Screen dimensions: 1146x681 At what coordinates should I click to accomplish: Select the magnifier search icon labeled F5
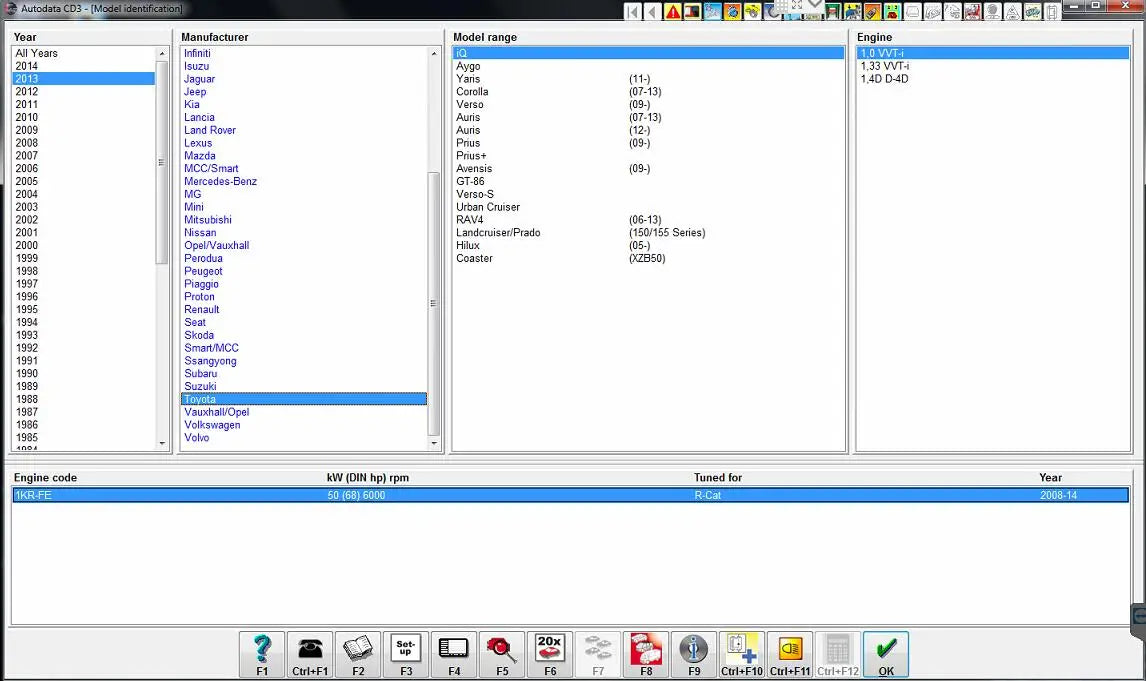[x=501, y=652]
